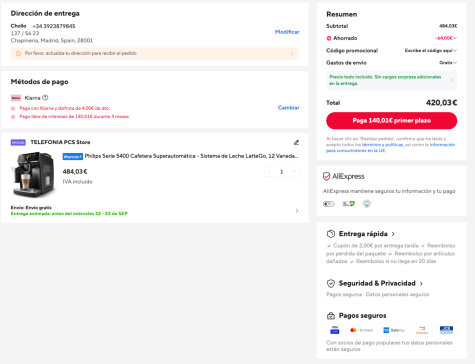This screenshot has height=364, width=475.
Task: Click the JCB payment logo
Action: 446,330
